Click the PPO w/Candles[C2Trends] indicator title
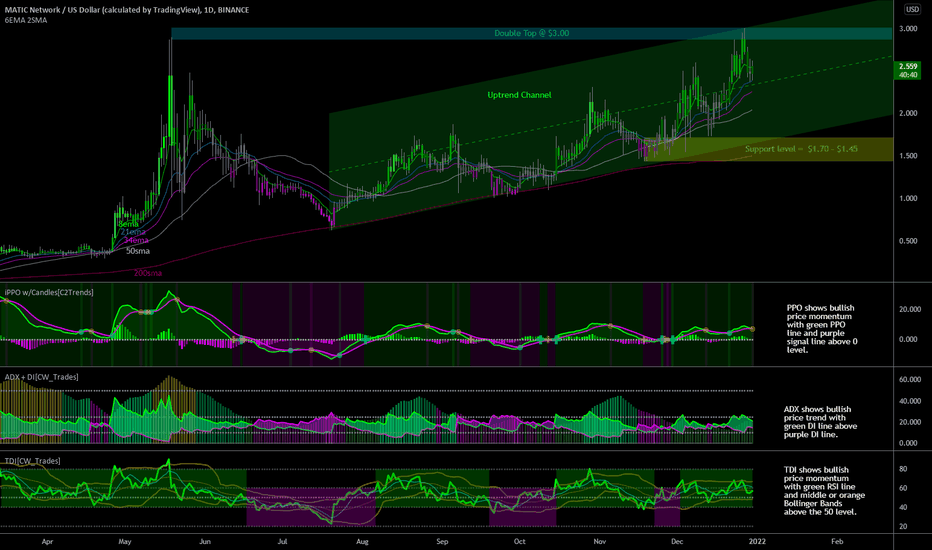 point(49,293)
